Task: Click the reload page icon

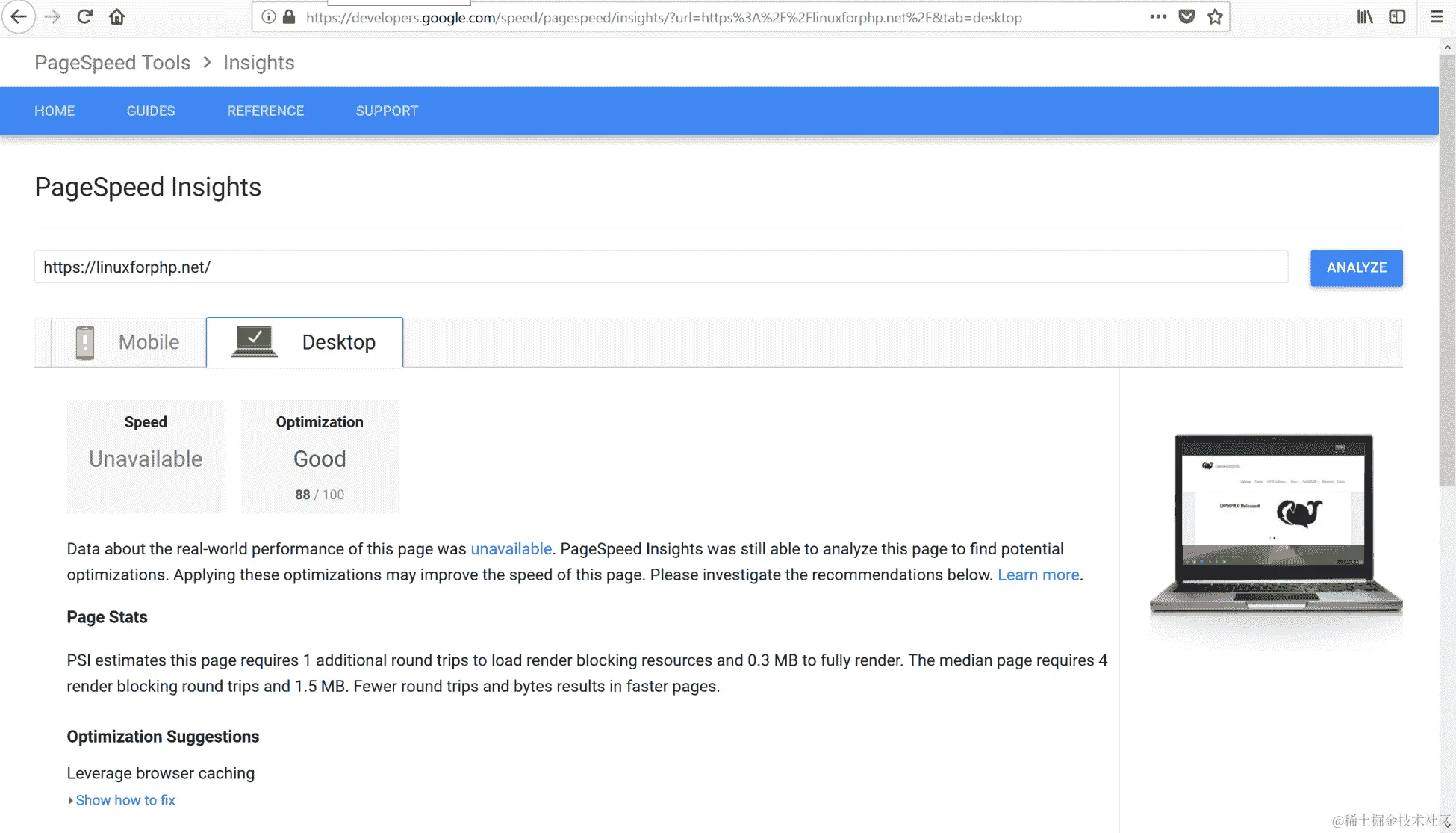Action: tap(84, 16)
